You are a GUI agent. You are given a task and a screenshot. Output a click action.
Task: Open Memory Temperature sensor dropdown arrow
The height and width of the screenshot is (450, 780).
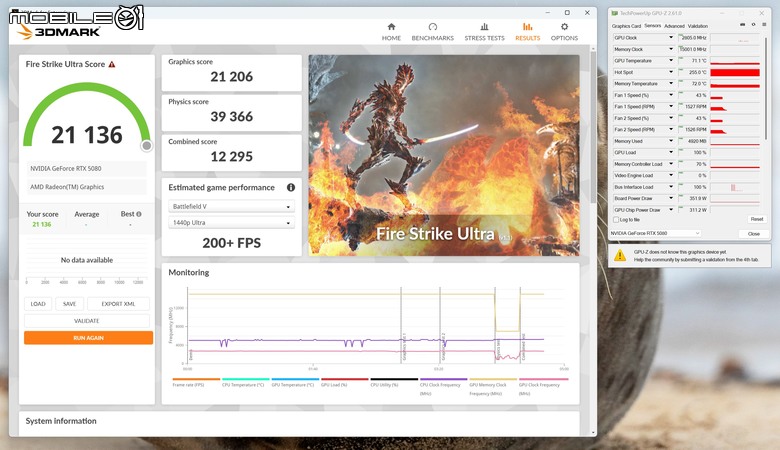671,84
